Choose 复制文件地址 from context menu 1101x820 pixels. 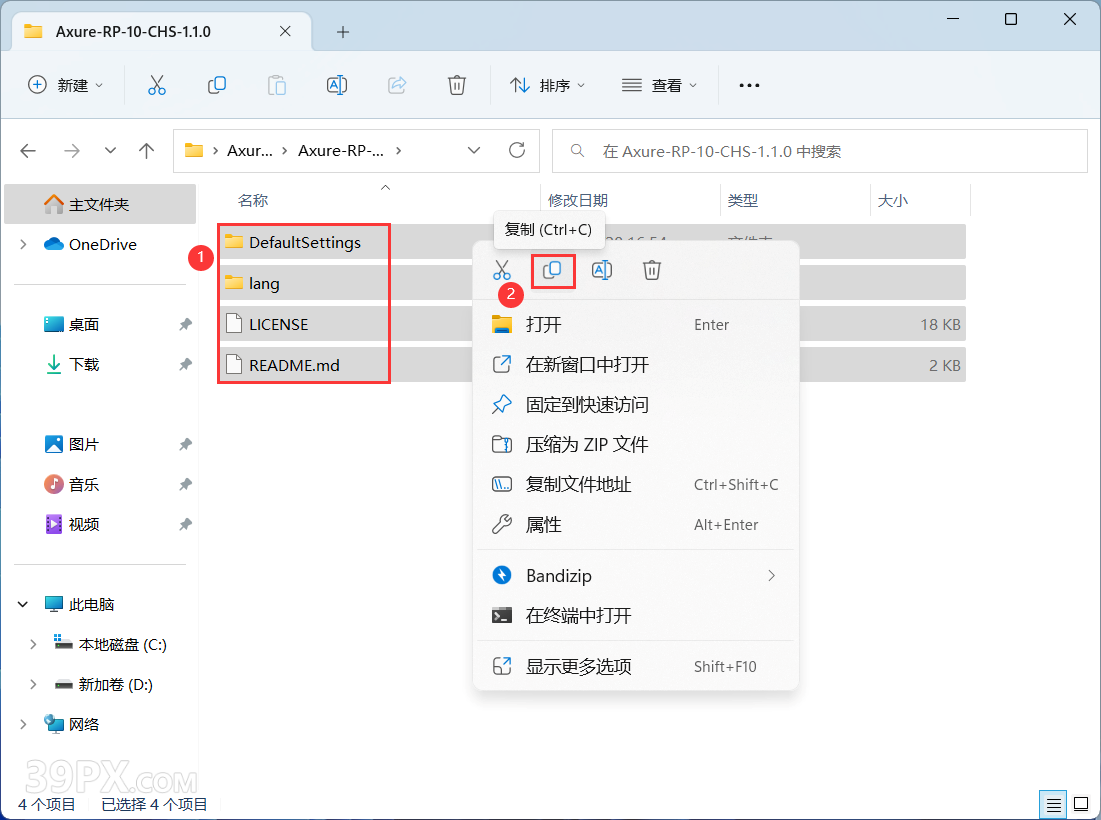coord(636,484)
